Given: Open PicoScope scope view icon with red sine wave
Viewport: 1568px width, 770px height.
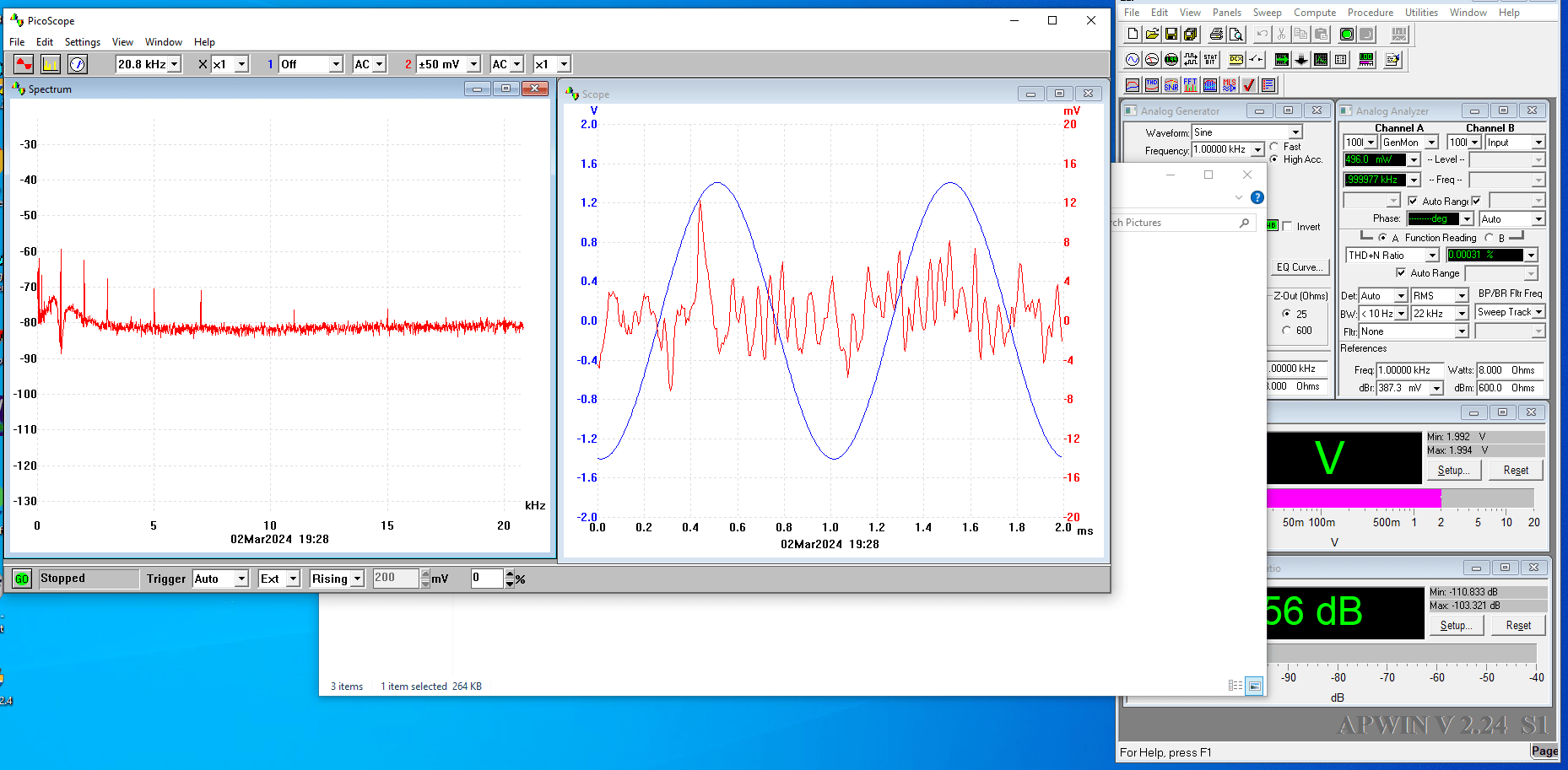Looking at the screenshot, I should click(x=24, y=64).
